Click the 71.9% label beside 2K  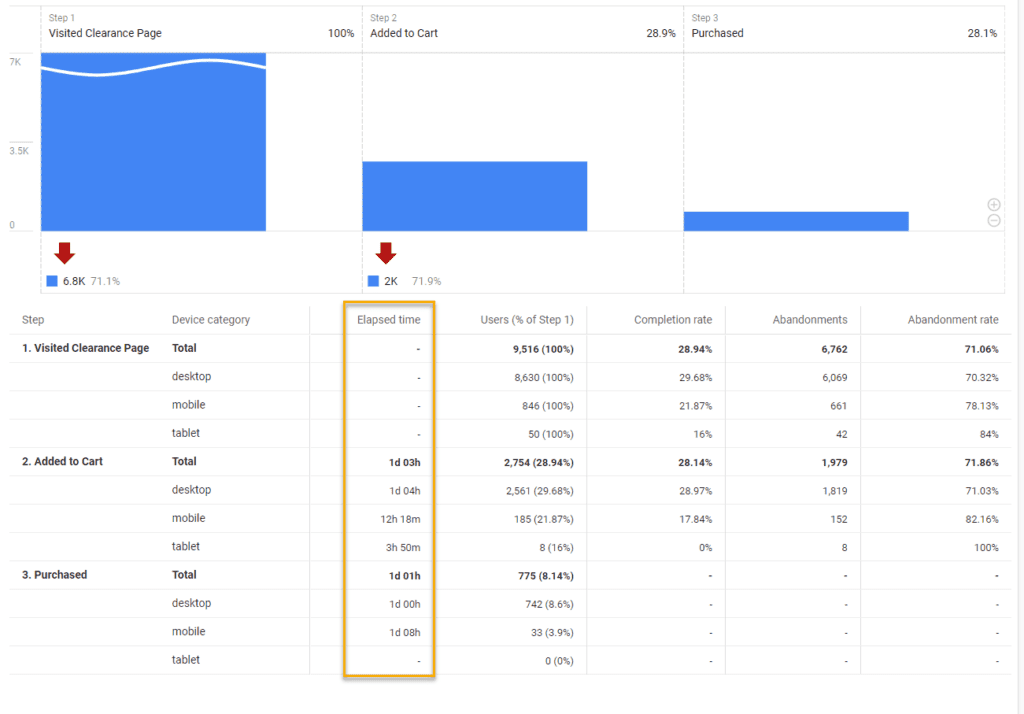[x=426, y=281]
